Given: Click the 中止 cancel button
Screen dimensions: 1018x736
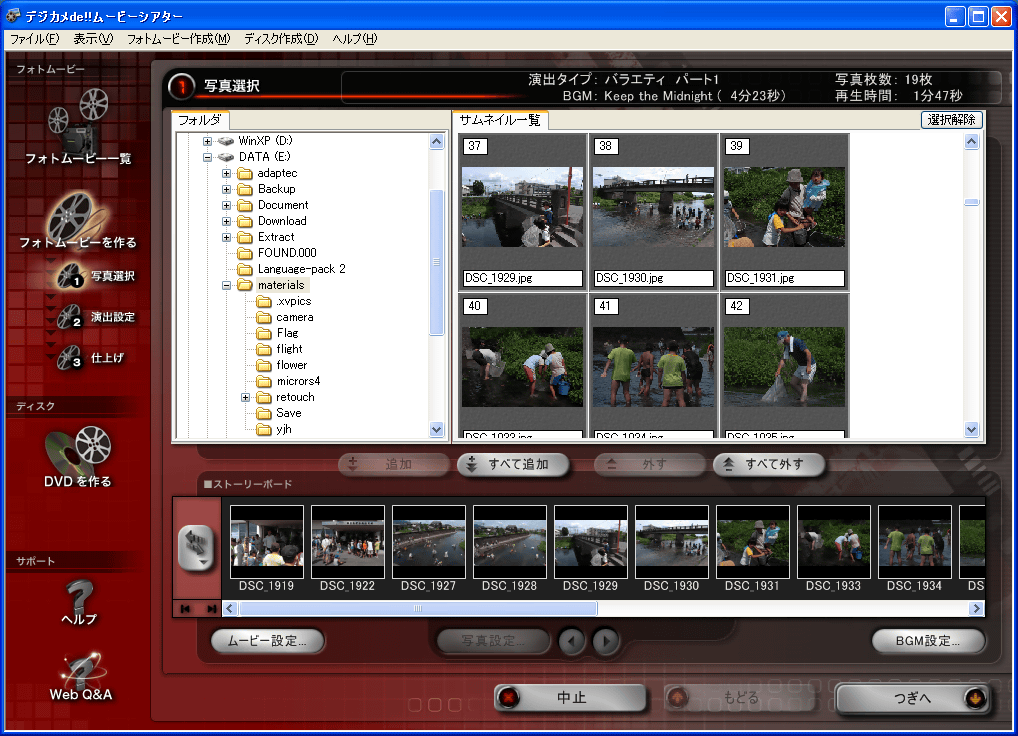Looking at the screenshot, I should pyautogui.click(x=571, y=698).
